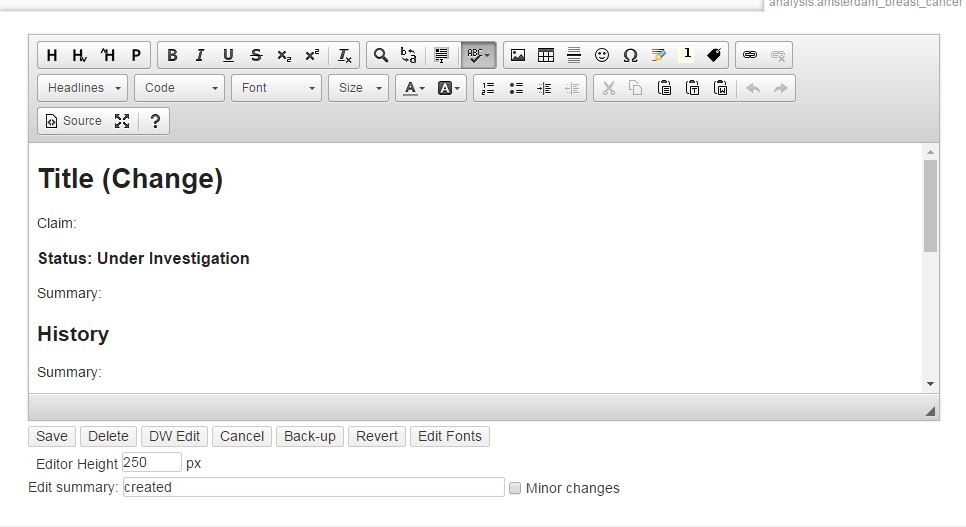
Task: Insert a hyperlink
Action: [x=750, y=55]
